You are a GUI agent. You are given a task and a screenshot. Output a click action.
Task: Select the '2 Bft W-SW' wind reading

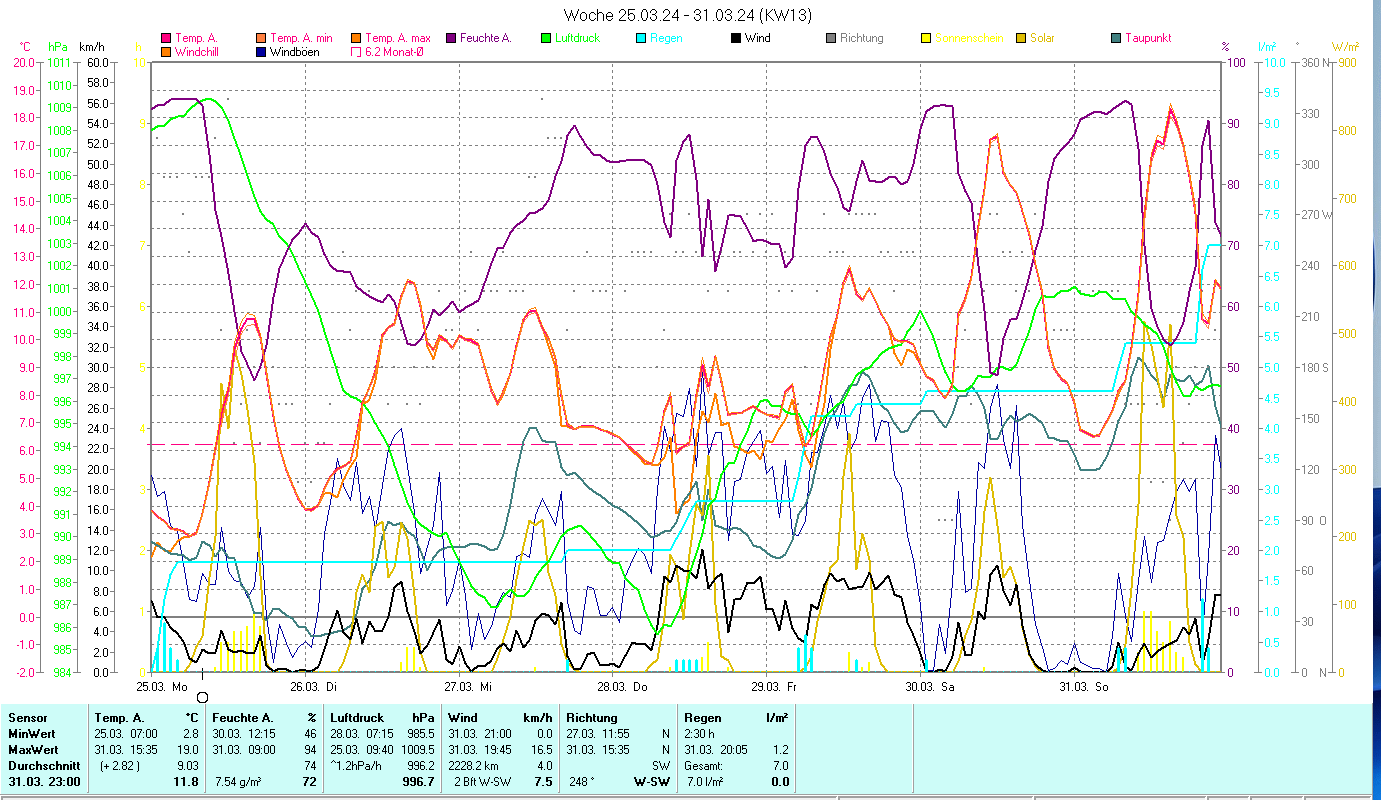pos(482,782)
